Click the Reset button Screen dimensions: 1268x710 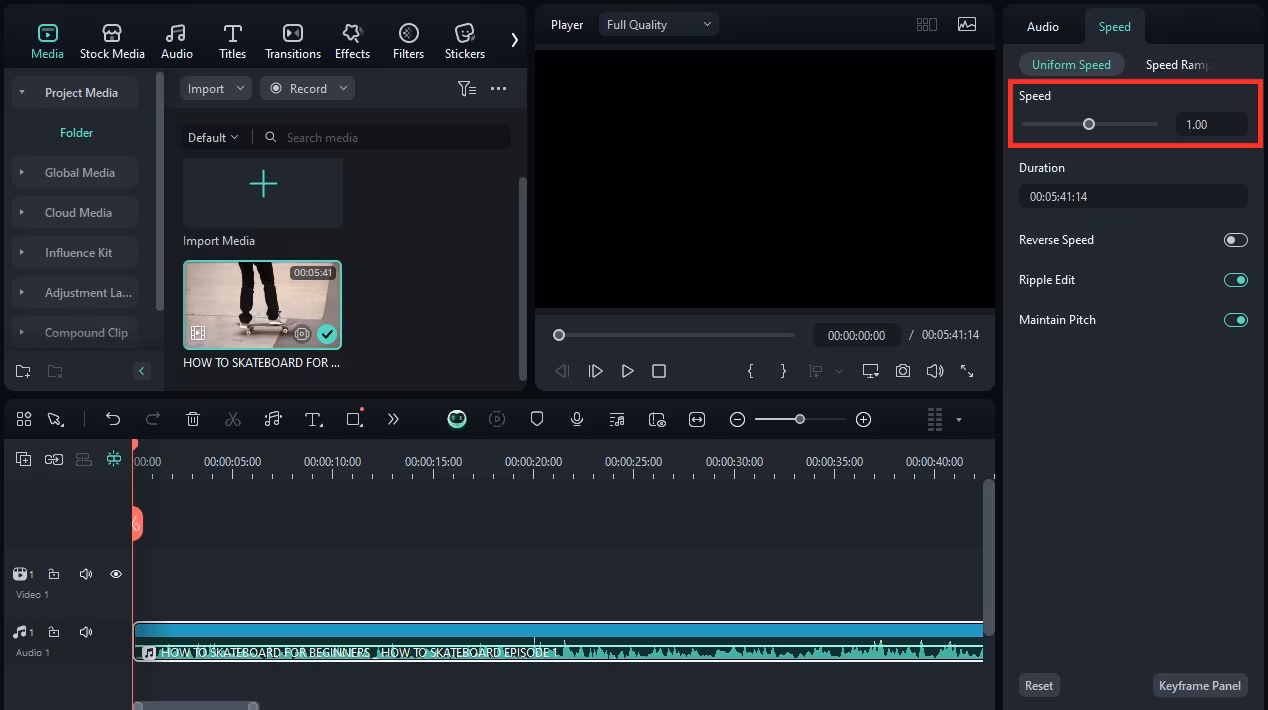pyautogui.click(x=1039, y=686)
